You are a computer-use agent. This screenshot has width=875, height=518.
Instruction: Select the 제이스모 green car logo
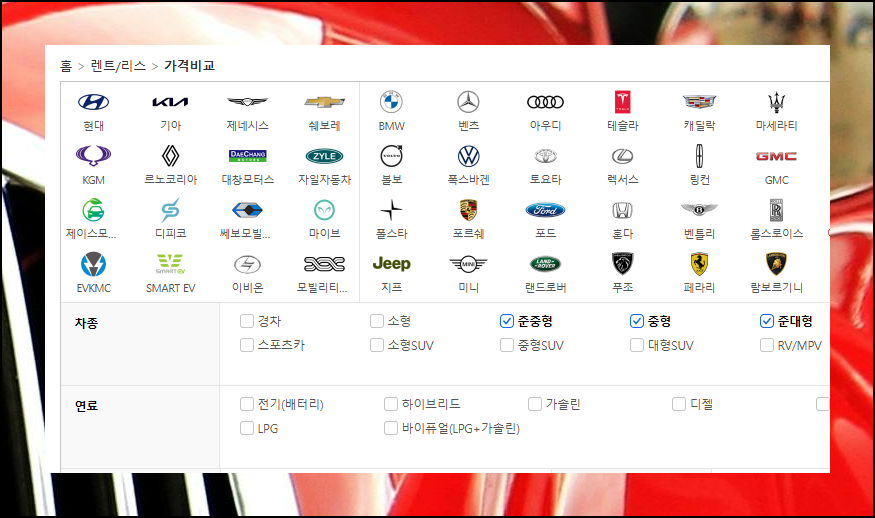coord(93,210)
